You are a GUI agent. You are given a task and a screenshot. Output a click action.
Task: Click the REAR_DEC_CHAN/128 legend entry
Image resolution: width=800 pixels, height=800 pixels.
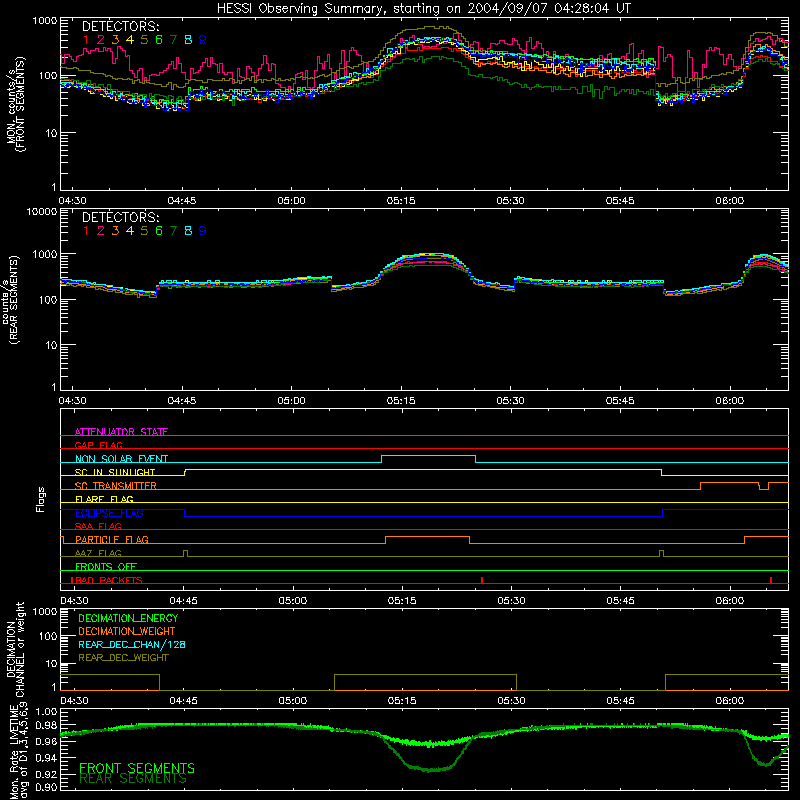(x=132, y=644)
